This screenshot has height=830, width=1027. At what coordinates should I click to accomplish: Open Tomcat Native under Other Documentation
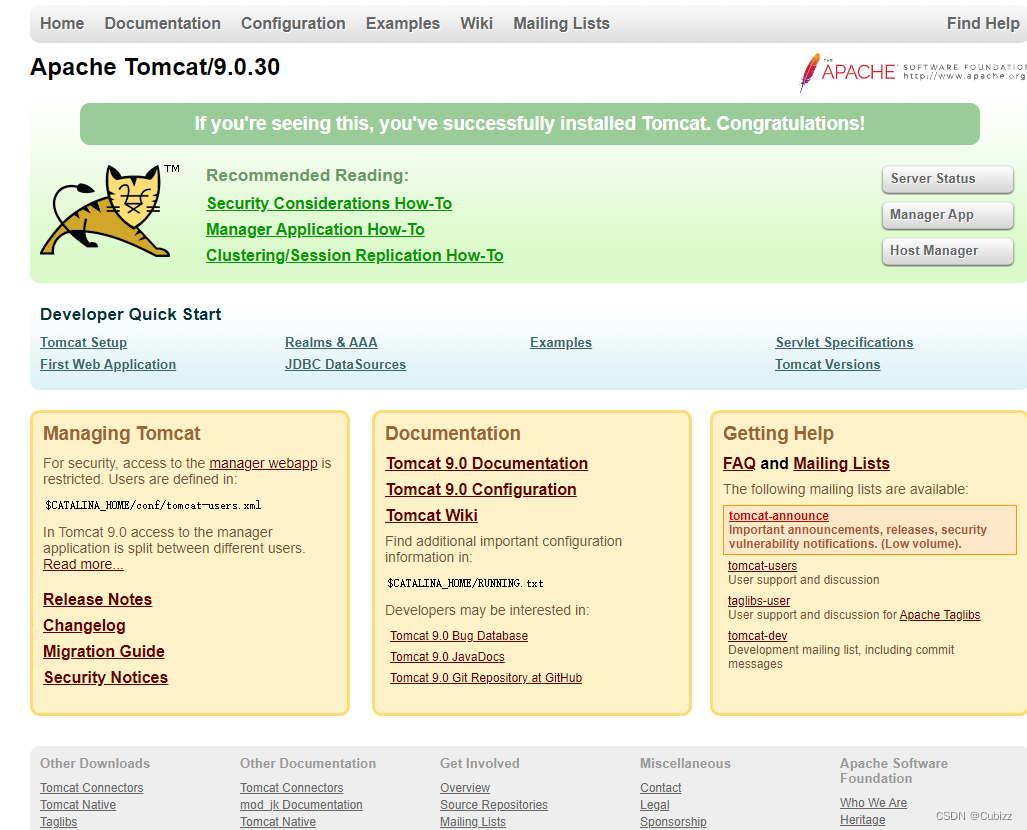tap(278, 822)
